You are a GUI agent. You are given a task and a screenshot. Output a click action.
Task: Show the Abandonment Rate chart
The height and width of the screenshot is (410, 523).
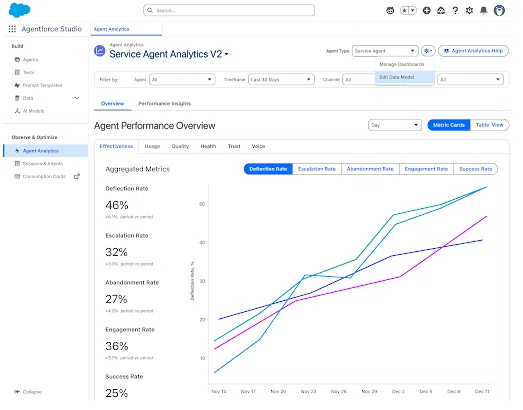(x=370, y=169)
